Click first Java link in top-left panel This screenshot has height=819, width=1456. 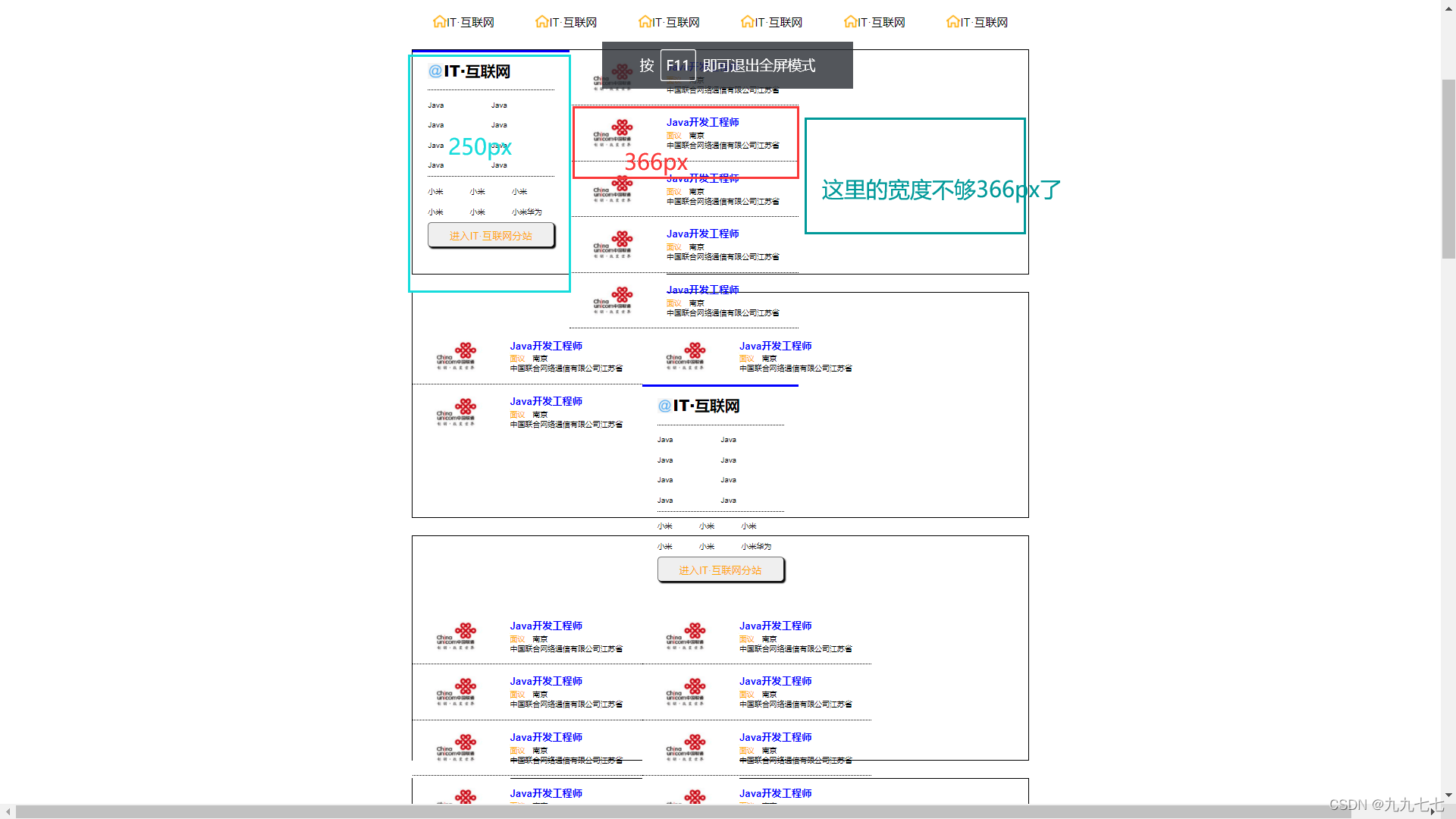(x=436, y=105)
